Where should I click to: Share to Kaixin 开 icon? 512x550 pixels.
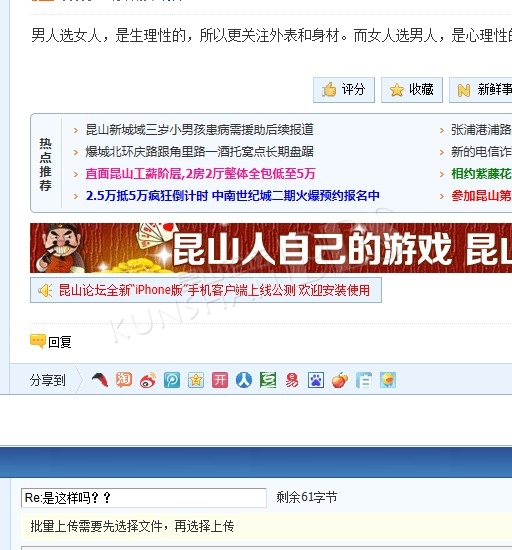click(220, 380)
